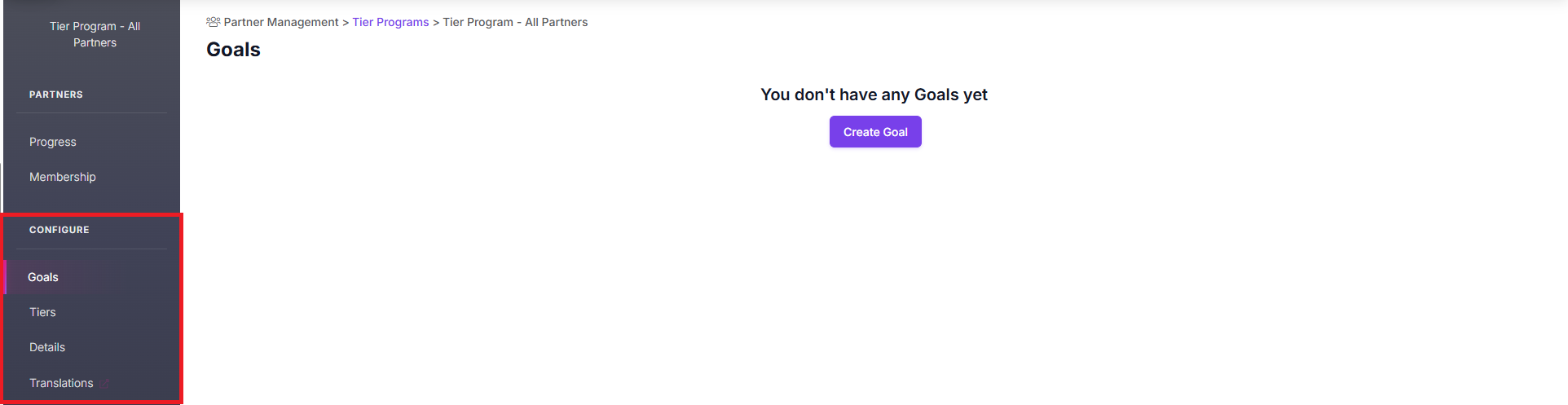
Task: Click the CONFIGURE section header
Action: pos(59,230)
